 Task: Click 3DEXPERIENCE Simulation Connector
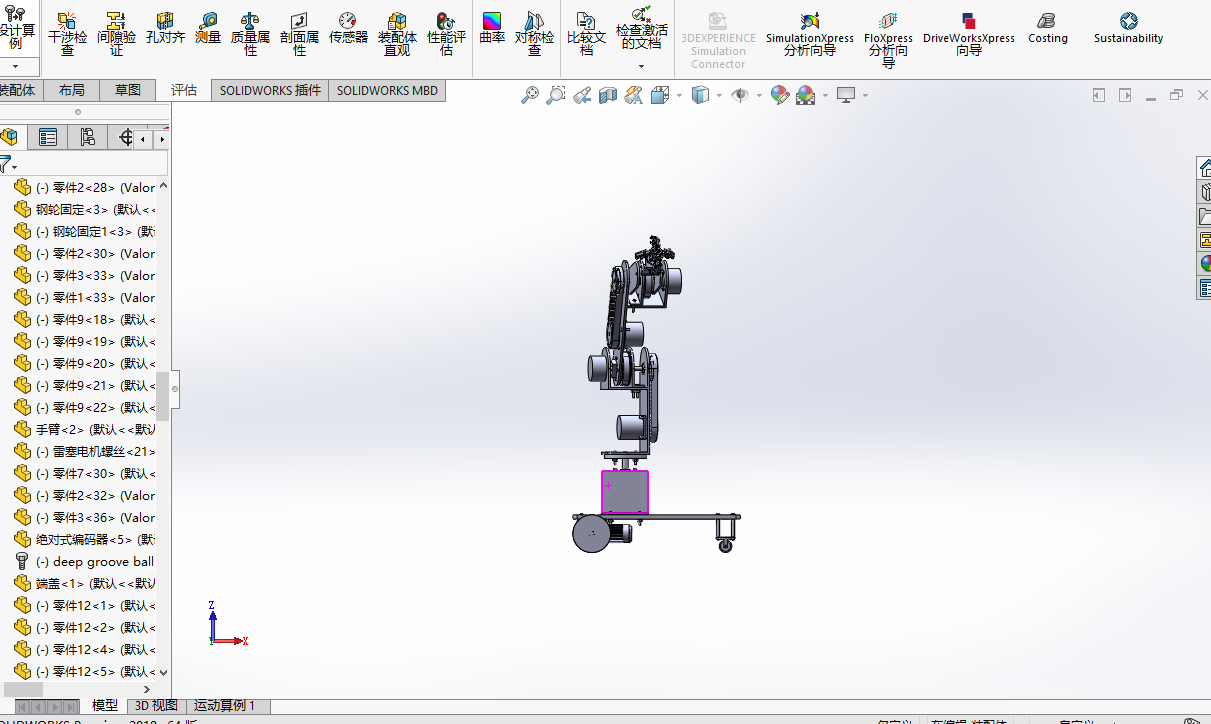click(718, 40)
